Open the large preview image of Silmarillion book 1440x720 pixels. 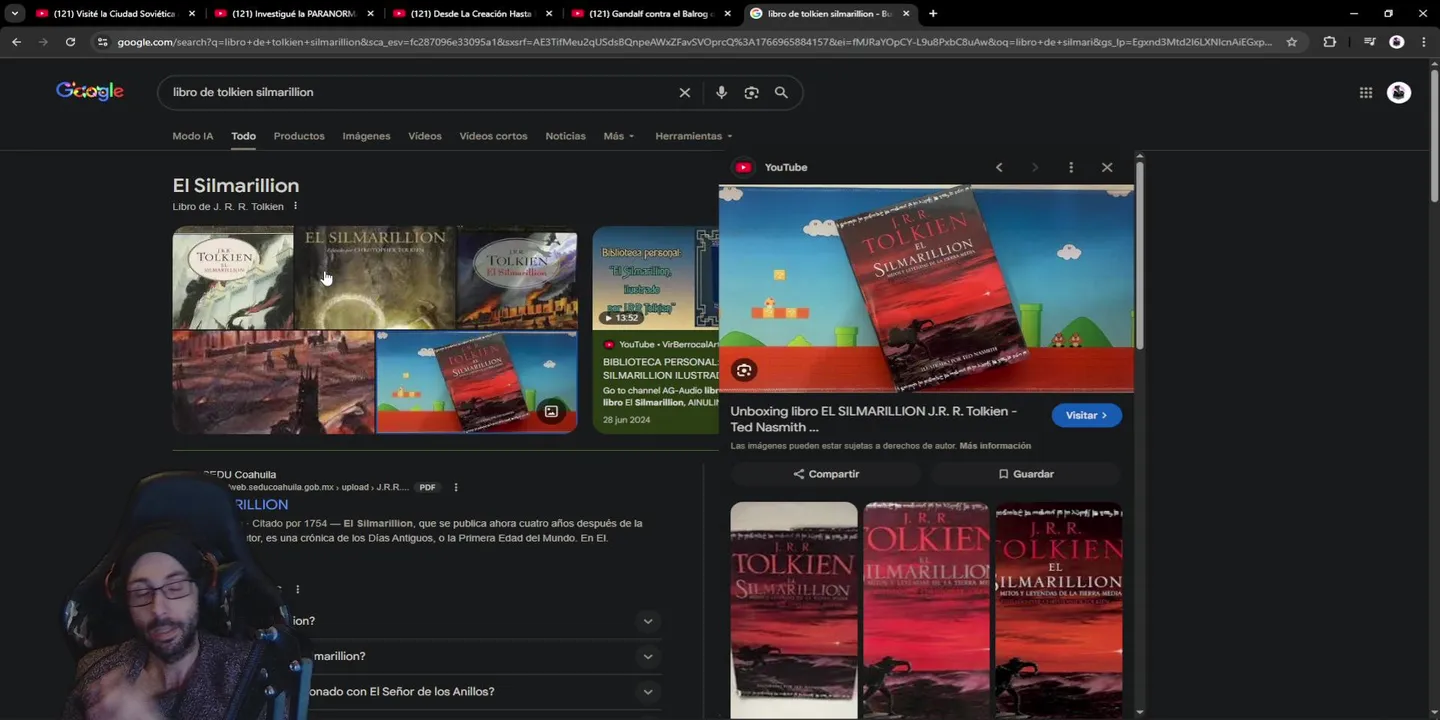(x=926, y=288)
